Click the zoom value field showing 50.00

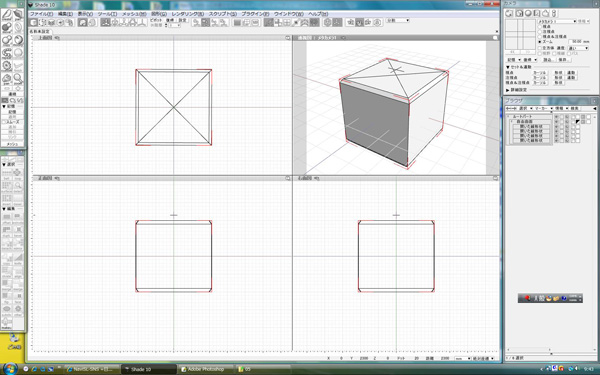[x=575, y=42]
